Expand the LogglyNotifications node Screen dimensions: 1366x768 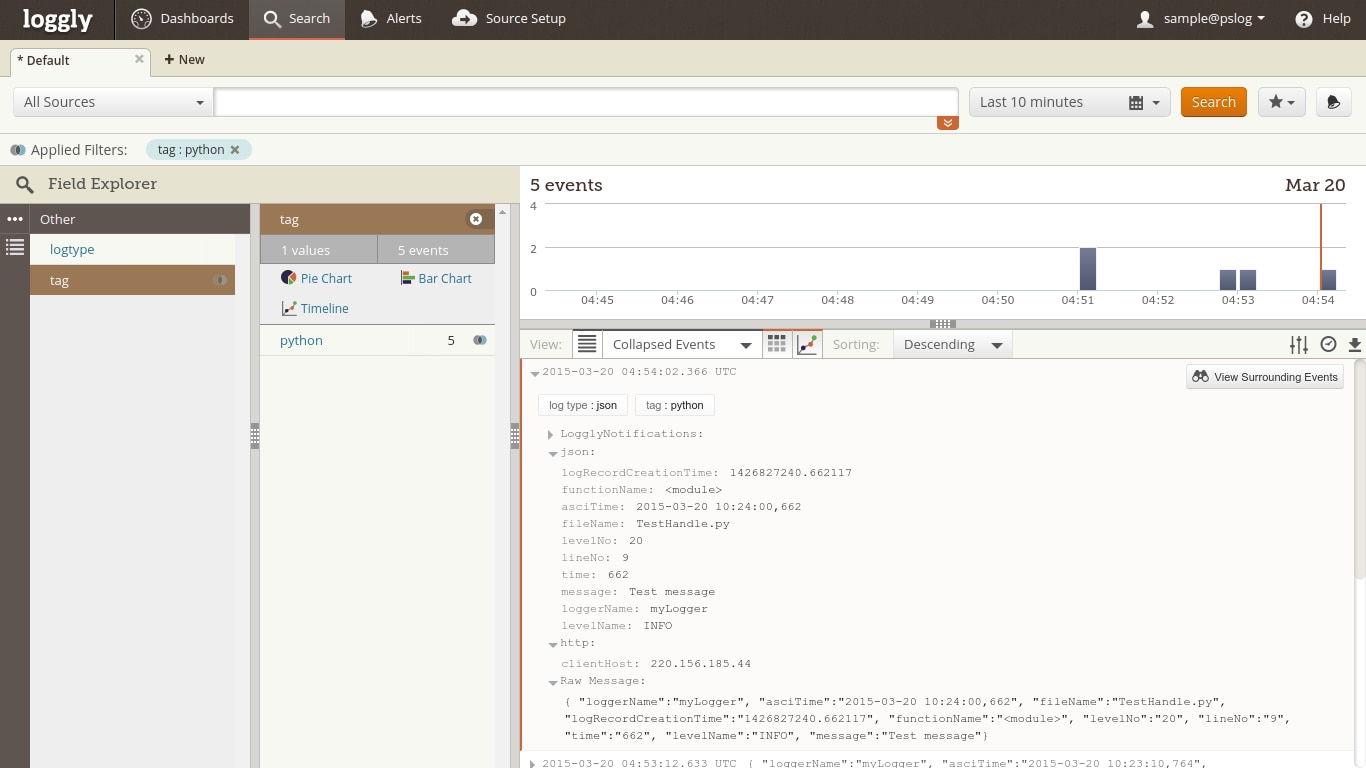pos(550,434)
